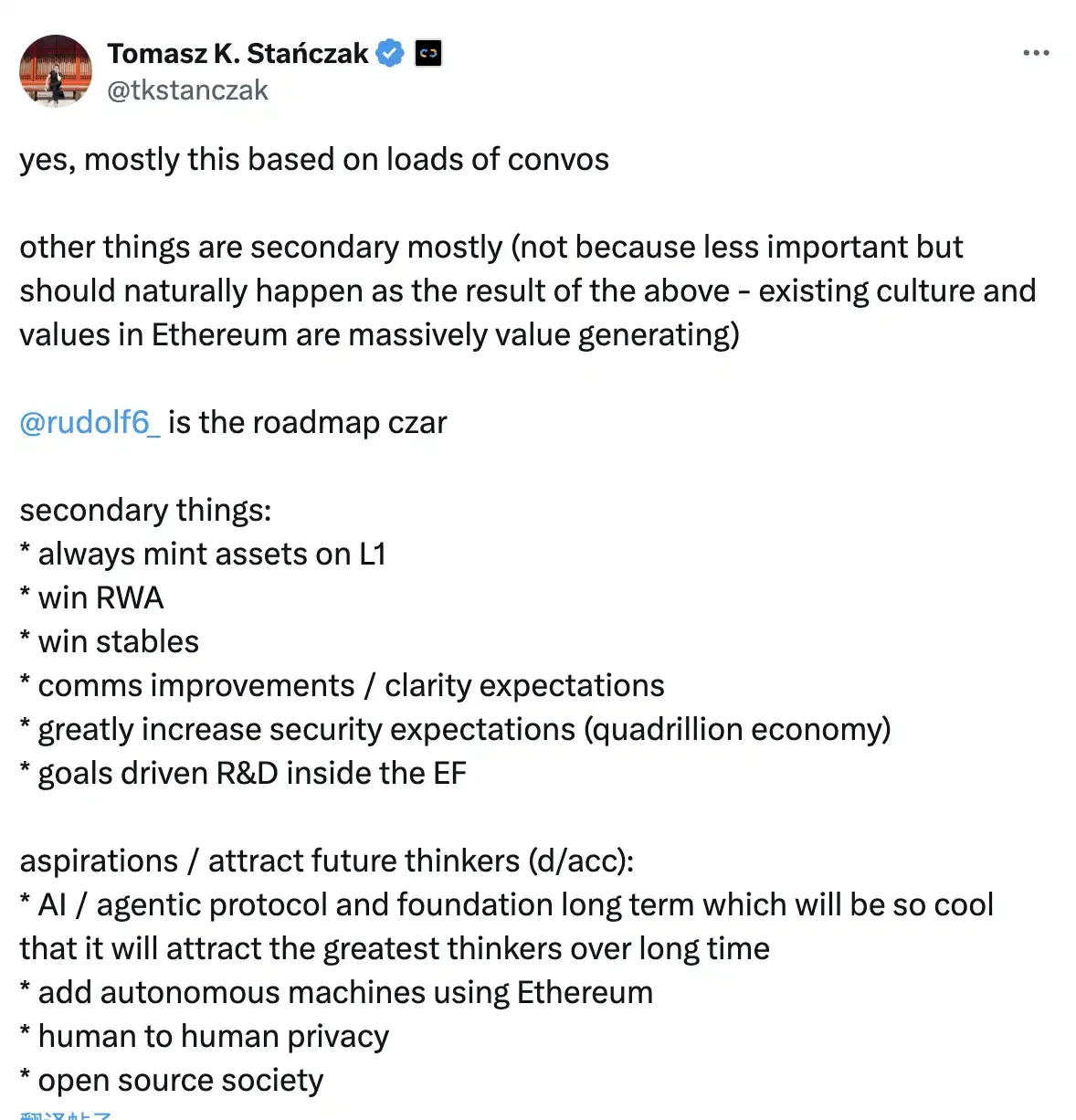Click the "human to human privacy" bullet

(x=213, y=1037)
